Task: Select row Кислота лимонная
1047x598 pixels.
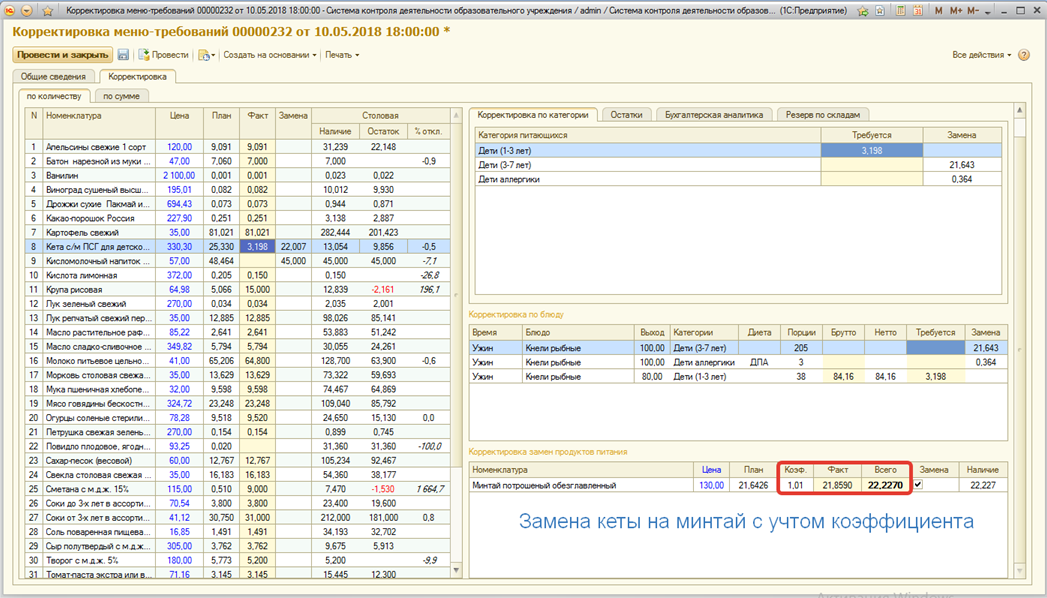Action: pyautogui.click(x=238, y=275)
